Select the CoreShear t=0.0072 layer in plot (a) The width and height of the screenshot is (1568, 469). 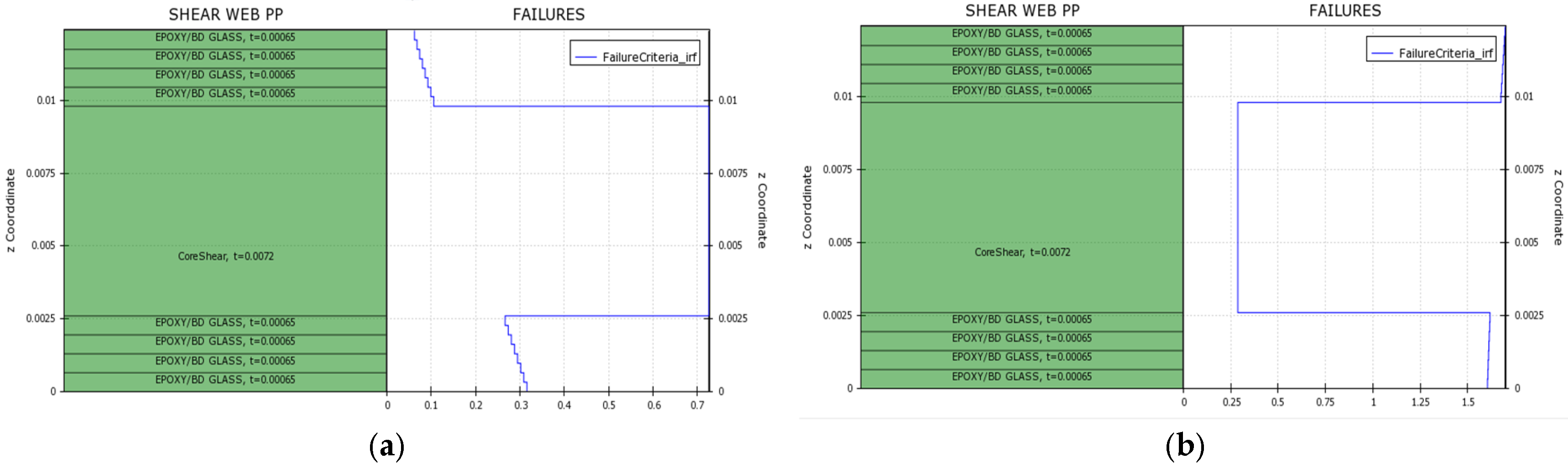pyautogui.click(x=225, y=256)
